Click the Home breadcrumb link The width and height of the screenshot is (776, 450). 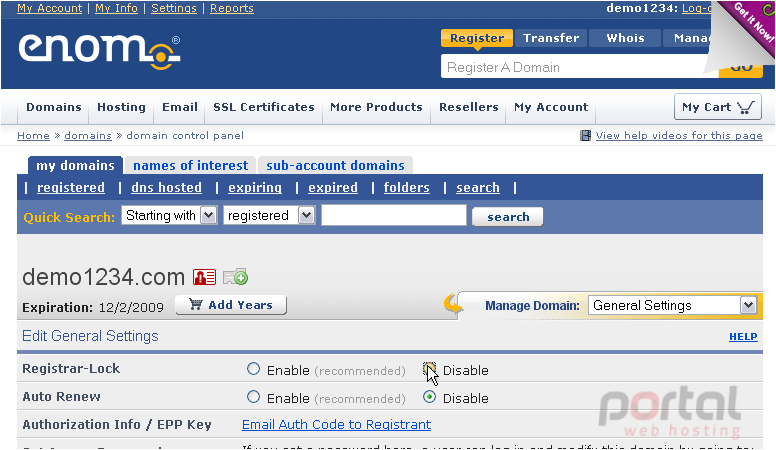(x=33, y=136)
